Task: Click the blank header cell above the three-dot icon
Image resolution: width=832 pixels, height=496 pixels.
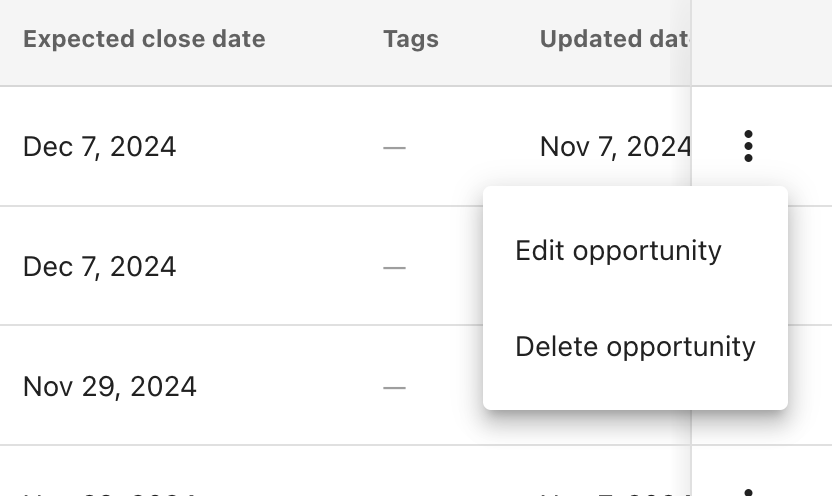Action: (760, 42)
